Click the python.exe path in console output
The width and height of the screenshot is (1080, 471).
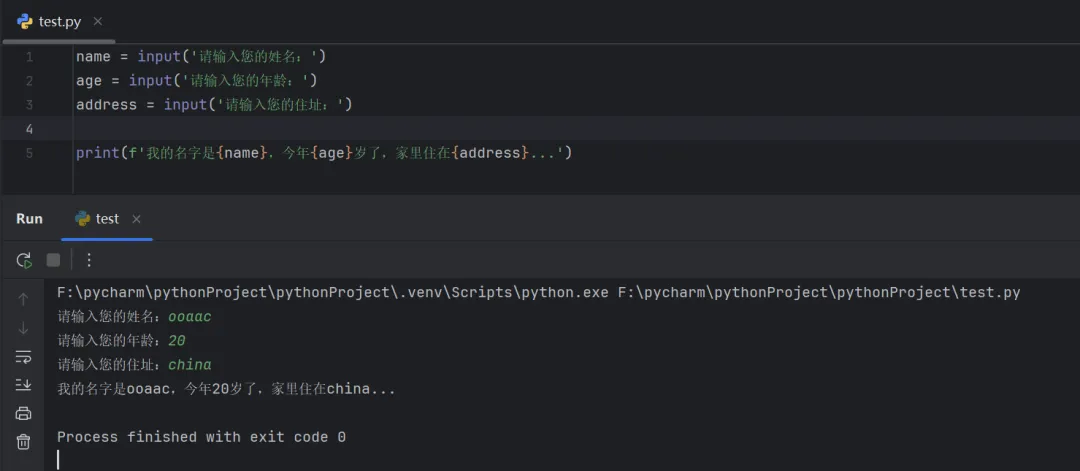click(333, 293)
